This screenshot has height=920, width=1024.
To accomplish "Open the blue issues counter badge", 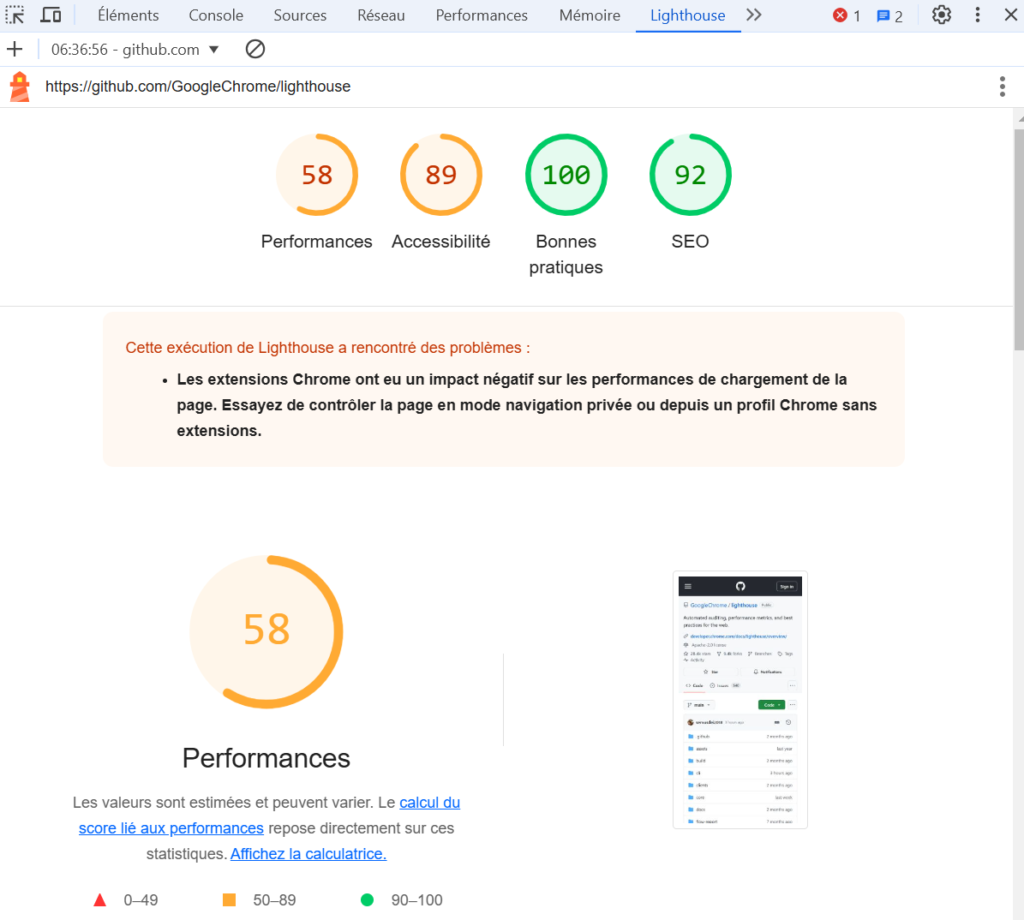I will (889, 16).
